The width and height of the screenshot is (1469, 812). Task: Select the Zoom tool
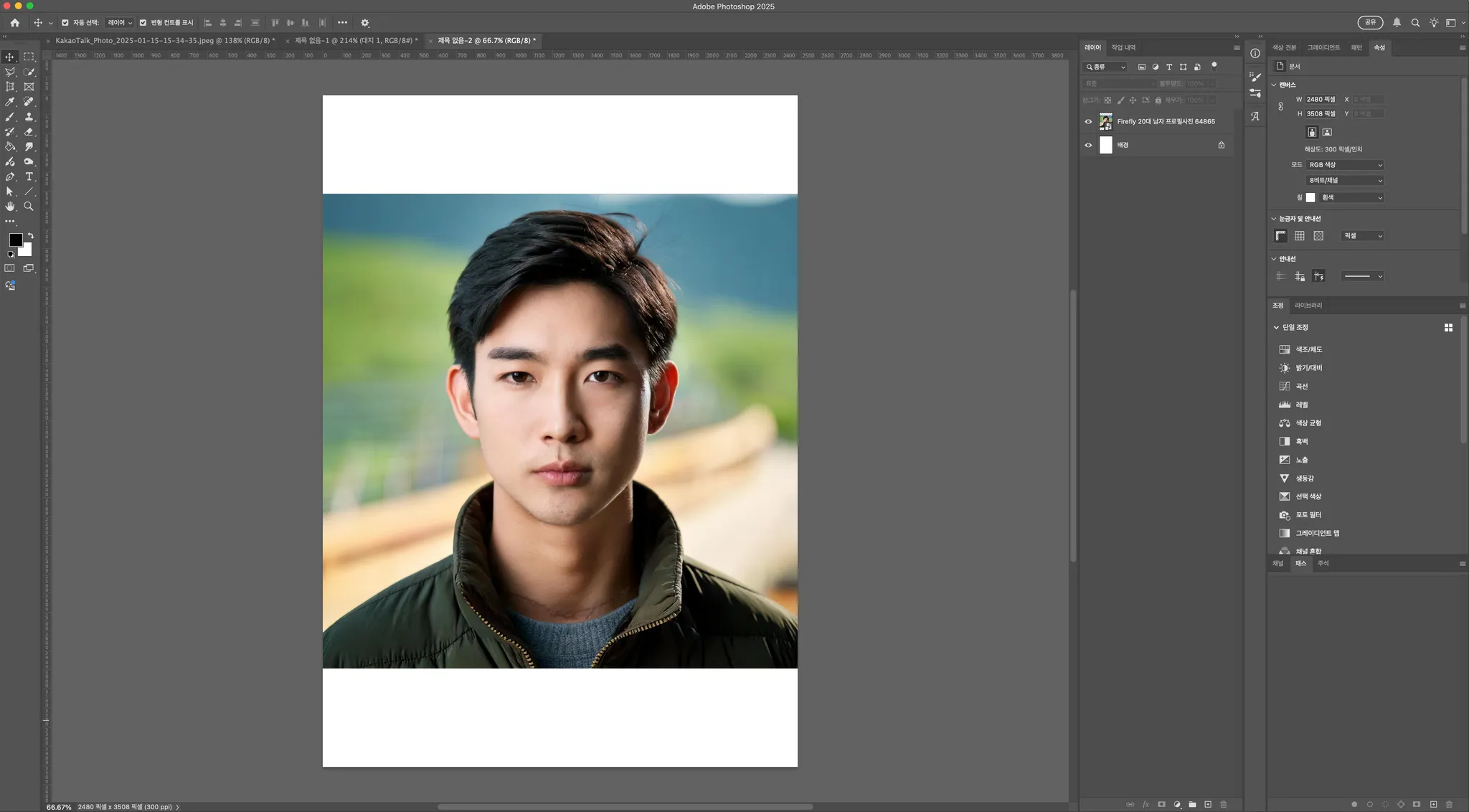pyautogui.click(x=29, y=207)
